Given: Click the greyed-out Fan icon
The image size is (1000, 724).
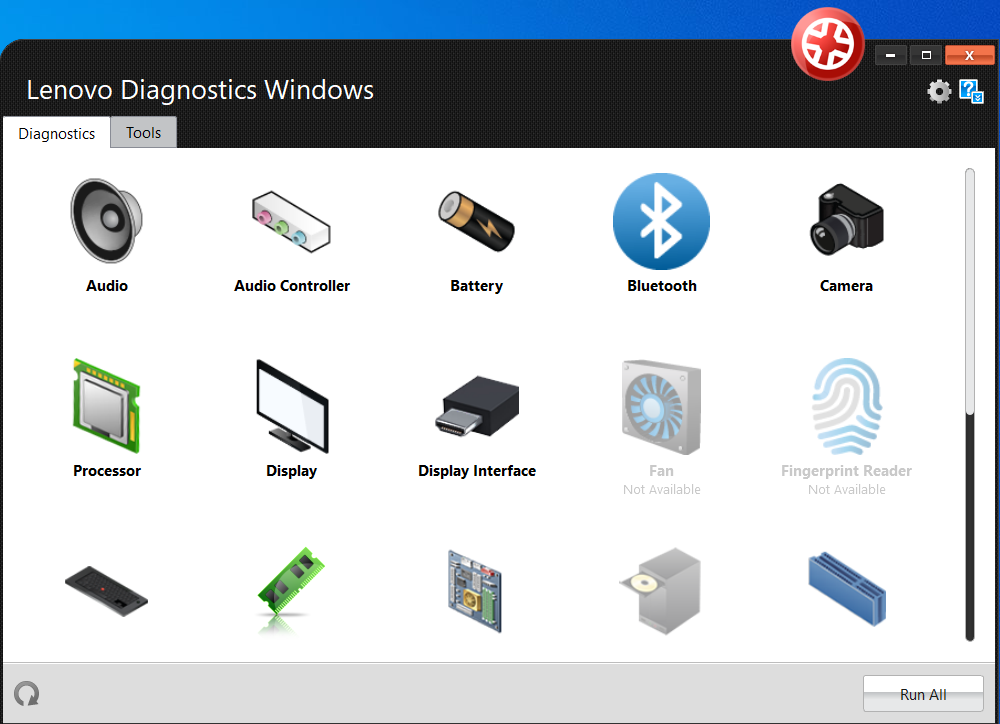Looking at the screenshot, I should (x=661, y=407).
